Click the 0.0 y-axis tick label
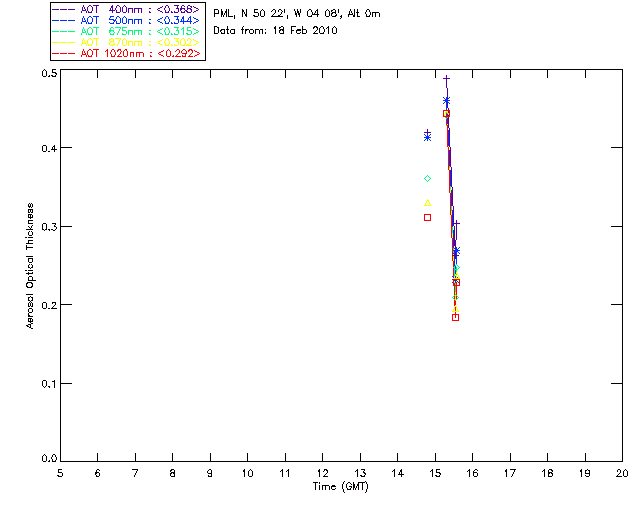 (x=49, y=459)
